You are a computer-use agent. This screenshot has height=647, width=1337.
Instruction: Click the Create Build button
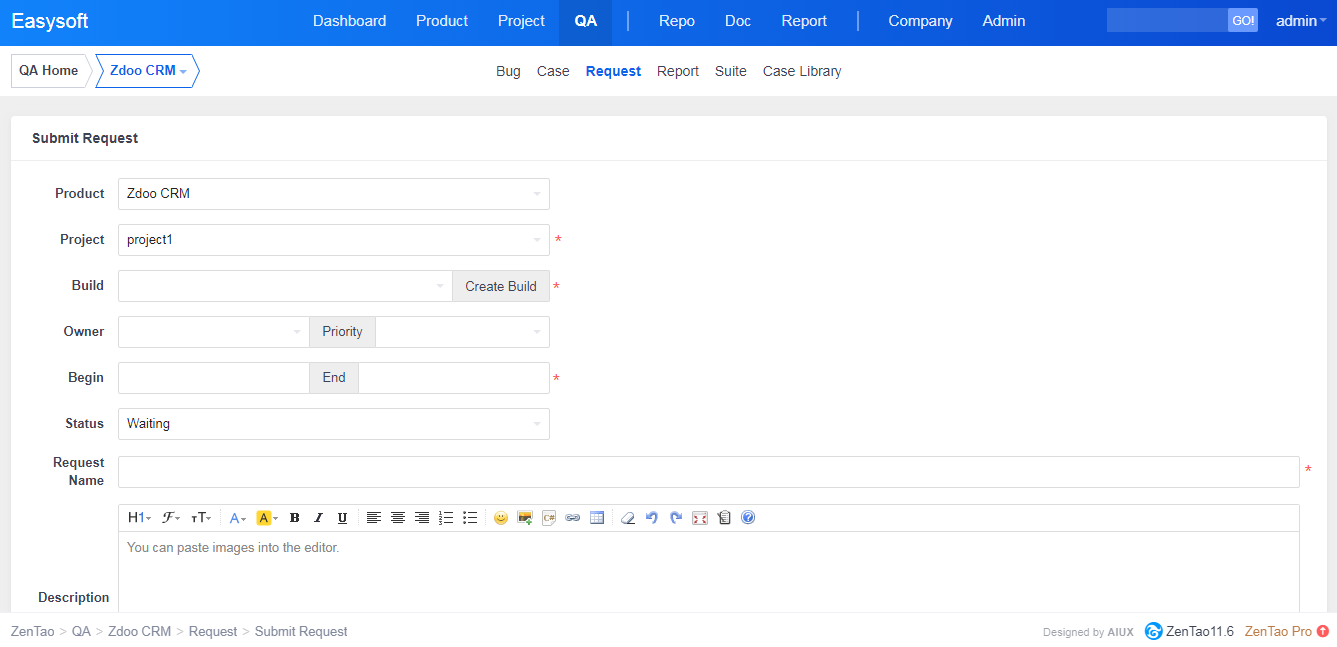click(501, 286)
